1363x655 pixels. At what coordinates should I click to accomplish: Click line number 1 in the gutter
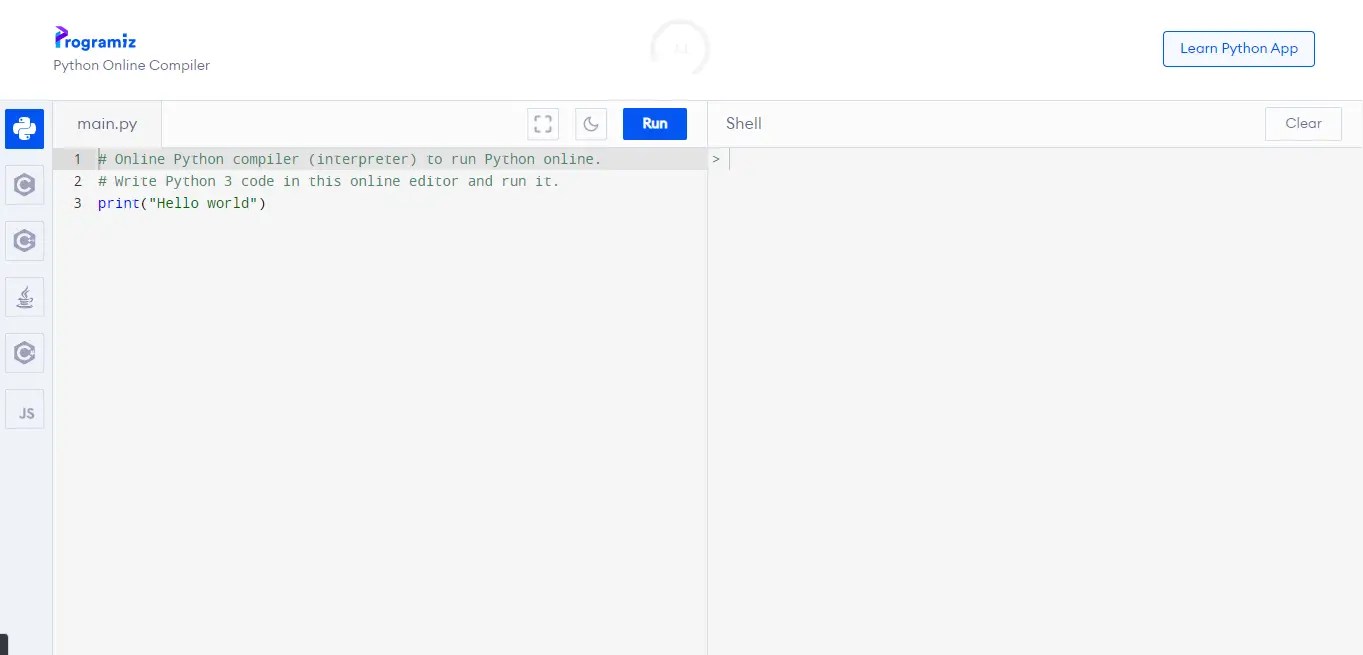pyautogui.click(x=77, y=159)
